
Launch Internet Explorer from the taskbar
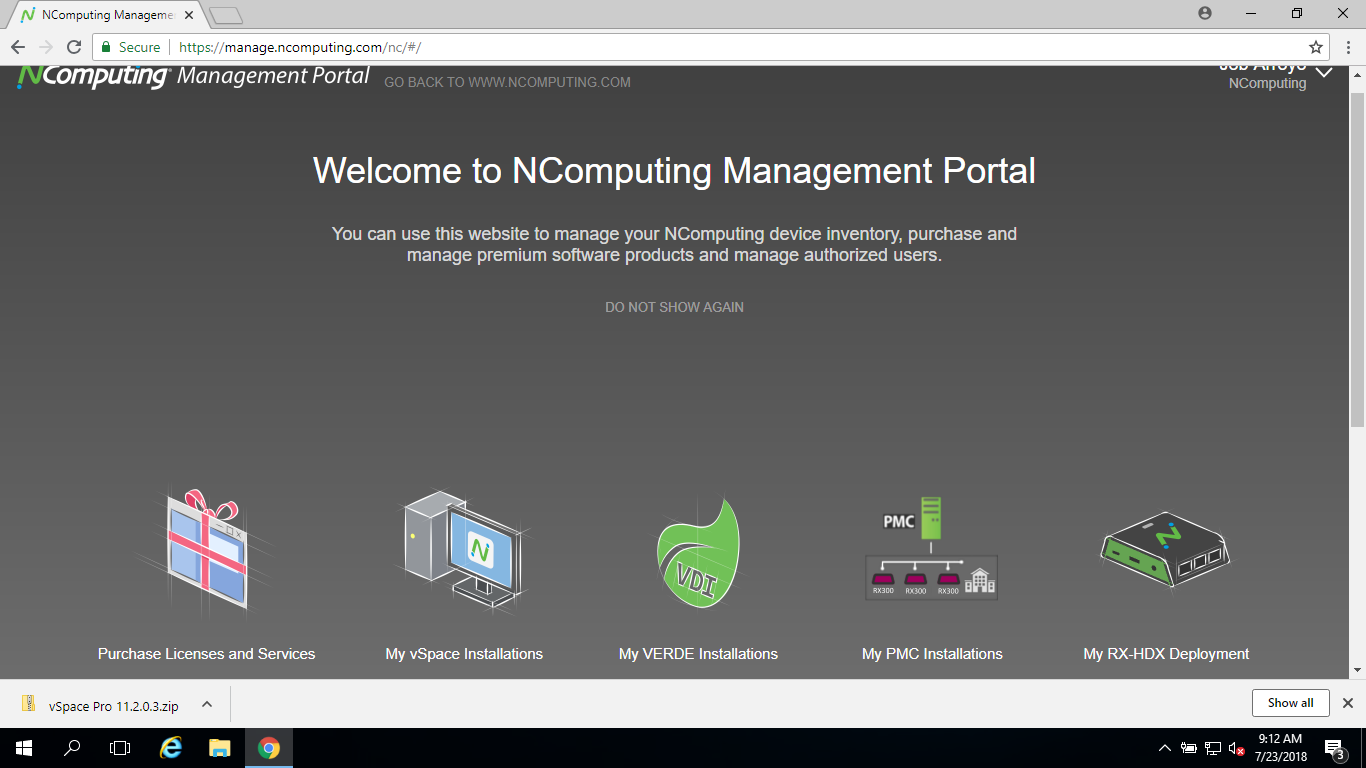(171, 748)
